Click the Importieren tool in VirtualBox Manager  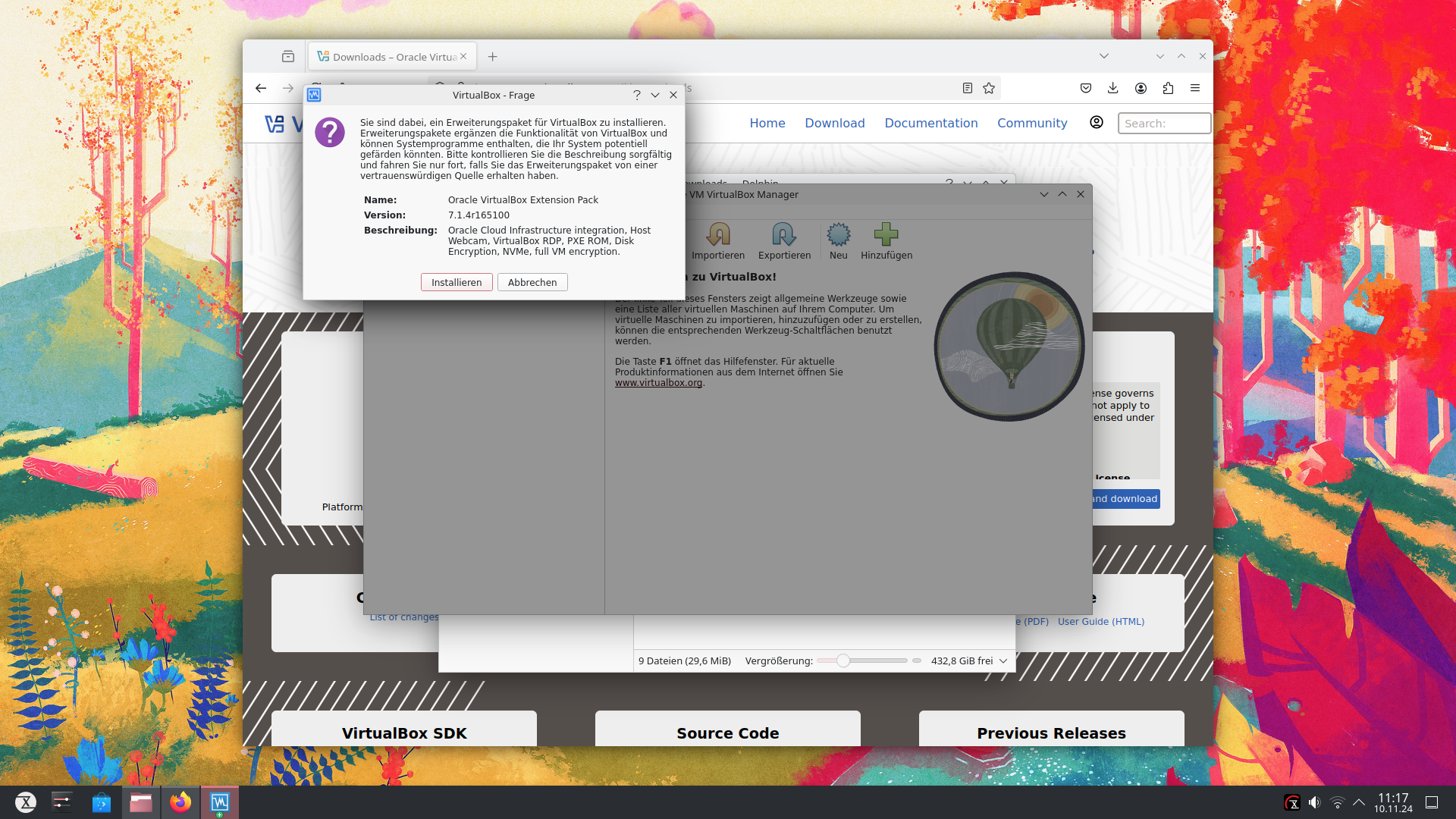[718, 241]
